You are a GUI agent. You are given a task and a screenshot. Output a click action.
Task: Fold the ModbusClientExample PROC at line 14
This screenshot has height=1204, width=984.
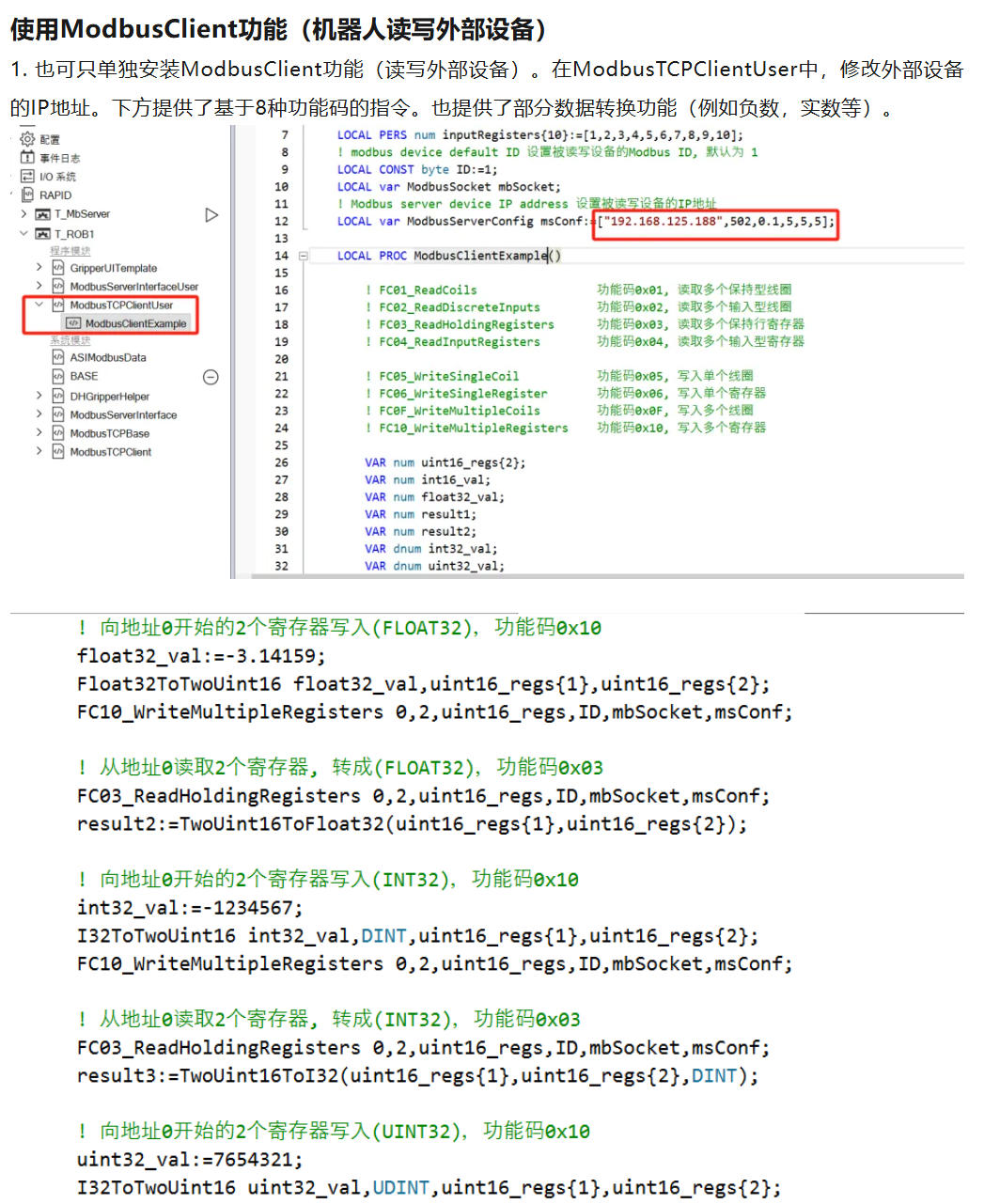point(304,256)
